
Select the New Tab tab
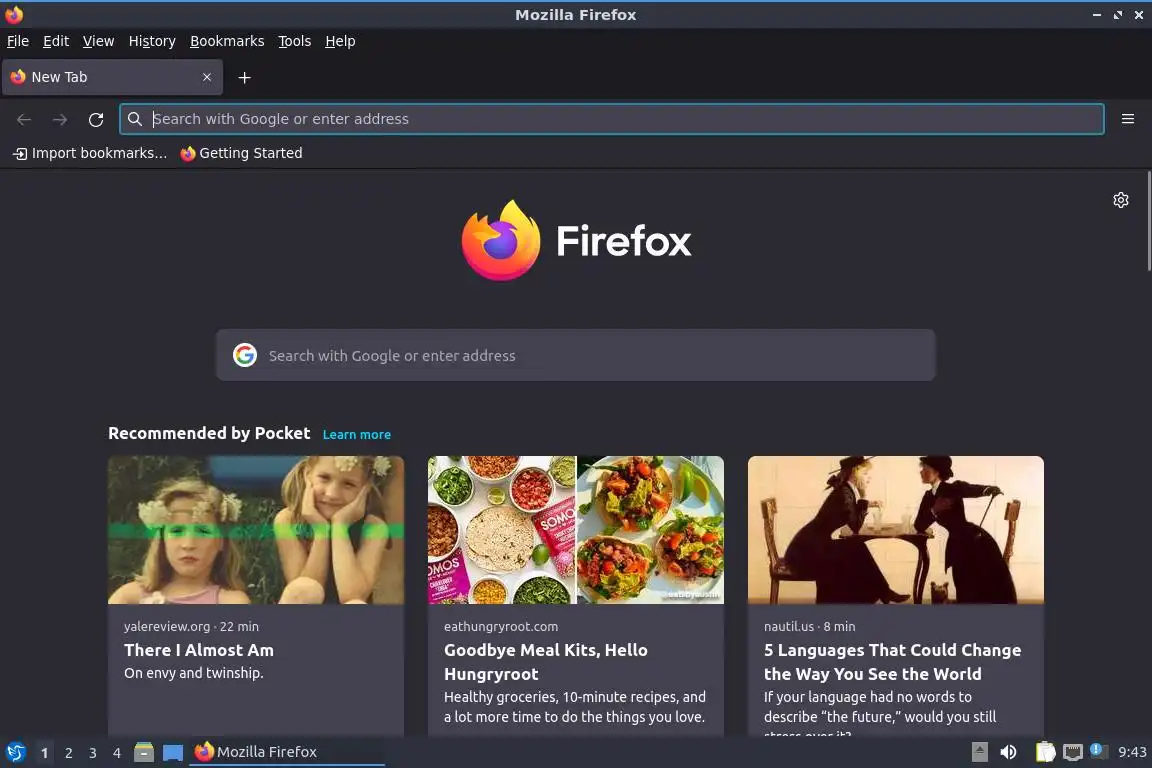point(112,77)
